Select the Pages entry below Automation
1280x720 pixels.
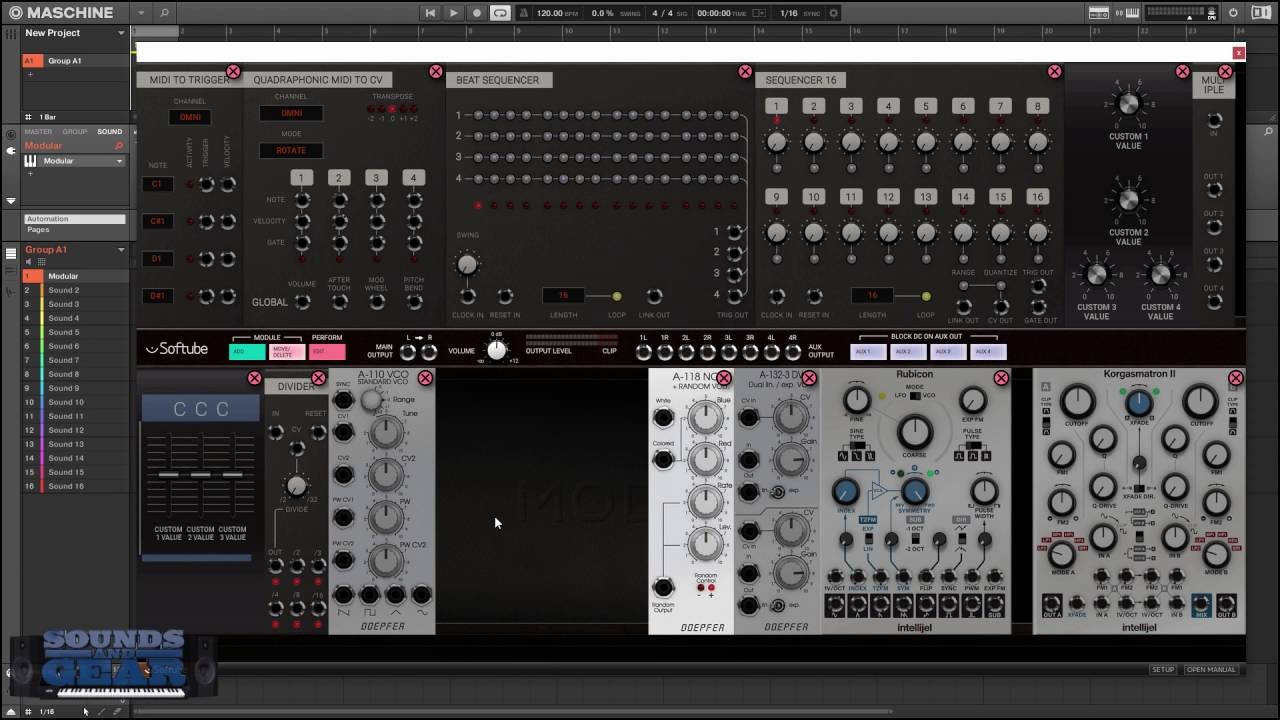[x=39, y=230]
